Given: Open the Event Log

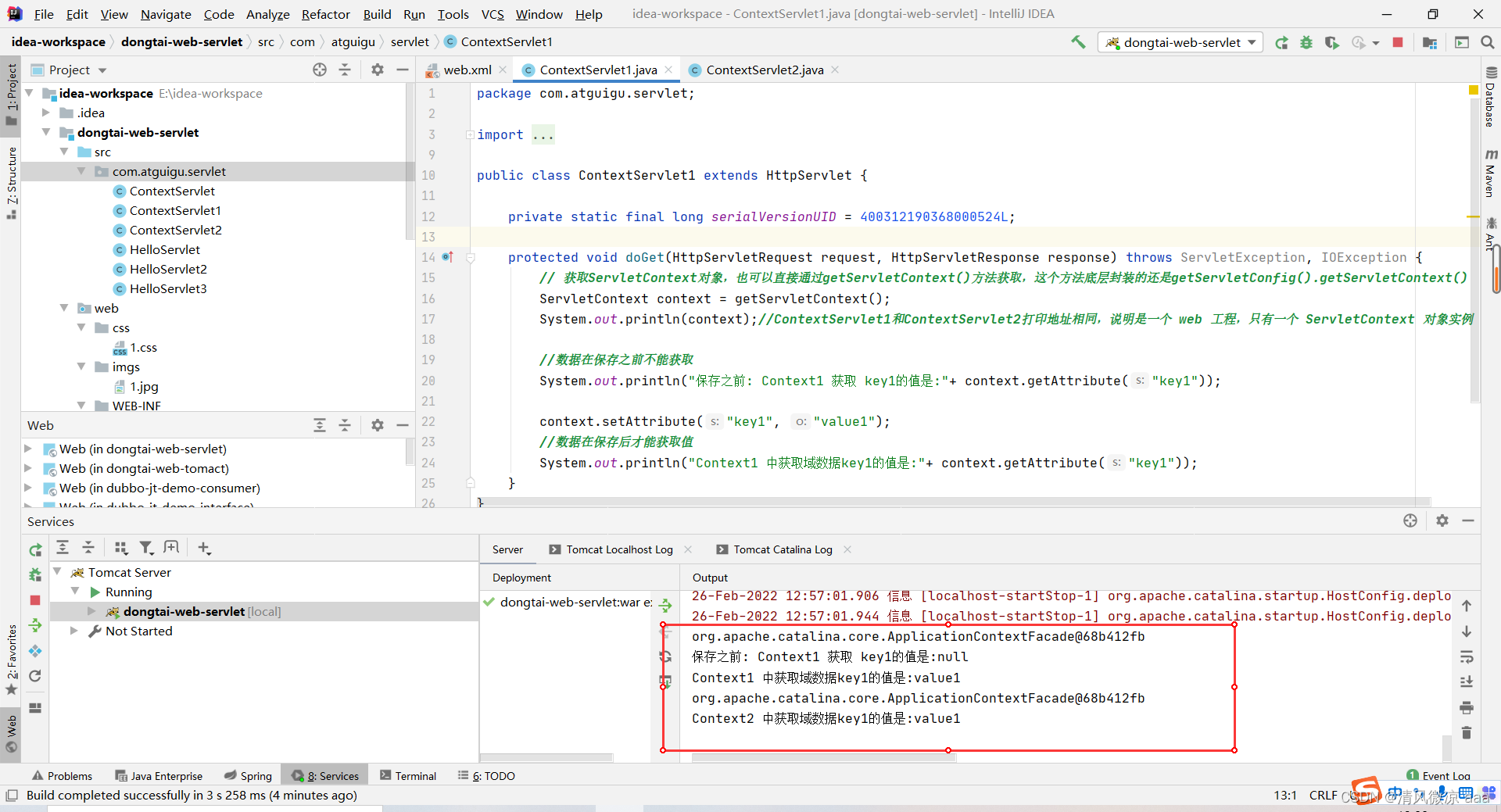Looking at the screenshot, I should pos(1438,776).
